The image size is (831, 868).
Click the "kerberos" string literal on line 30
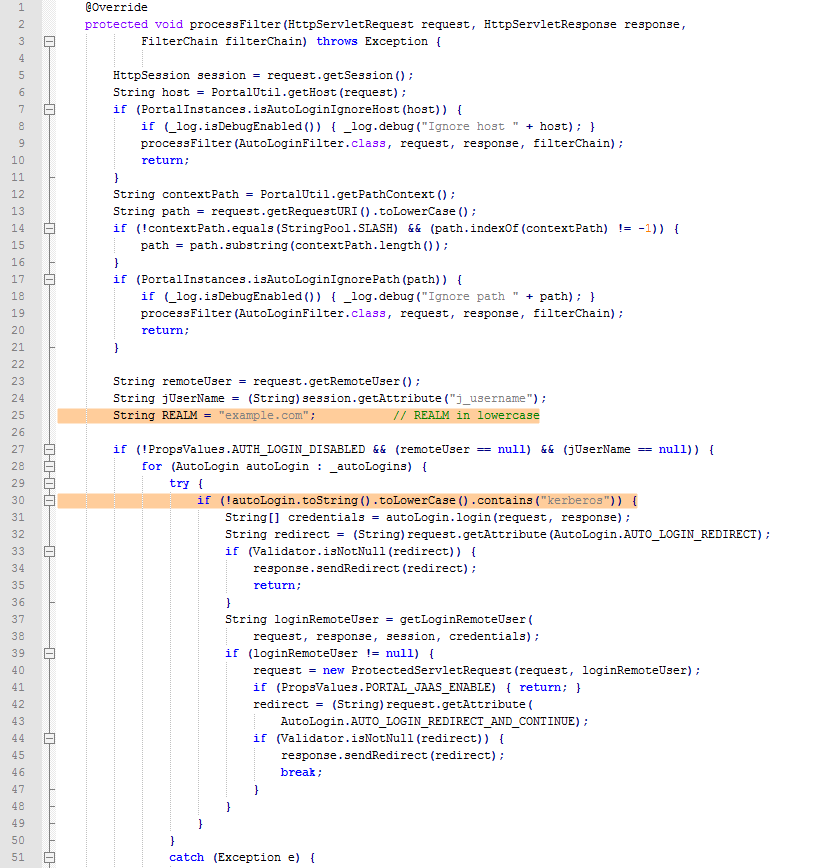pos(575,500)
